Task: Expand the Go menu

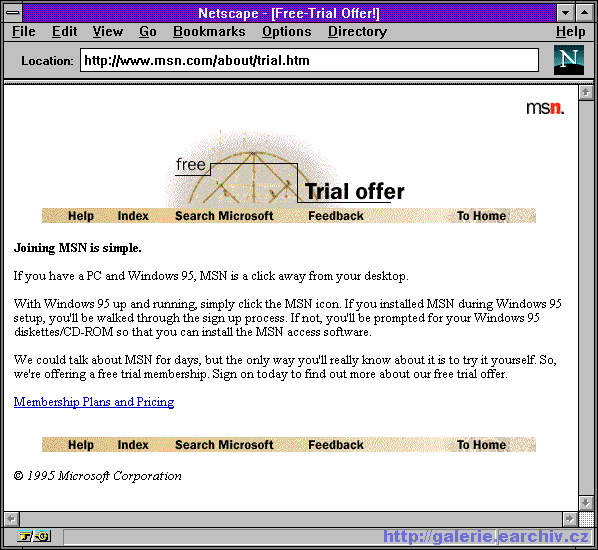Action: coord(148,31)
